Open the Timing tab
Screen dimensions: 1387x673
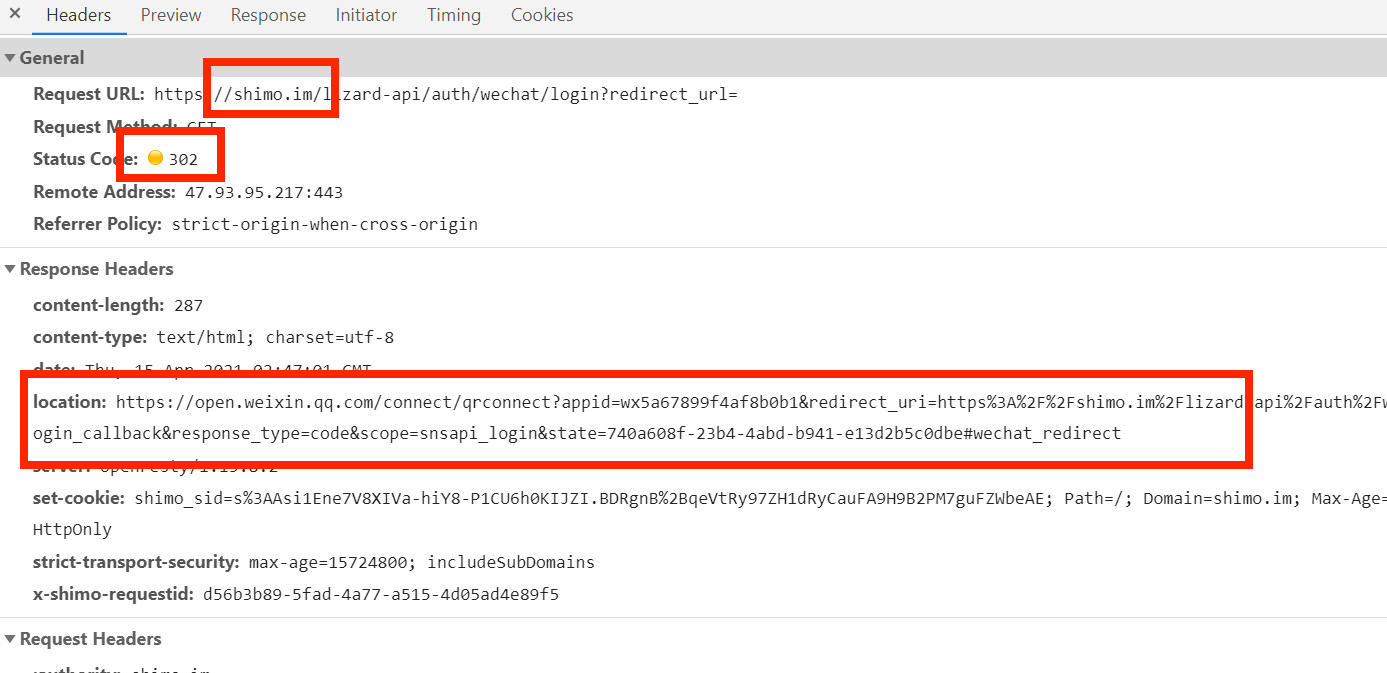coord(454,15)
